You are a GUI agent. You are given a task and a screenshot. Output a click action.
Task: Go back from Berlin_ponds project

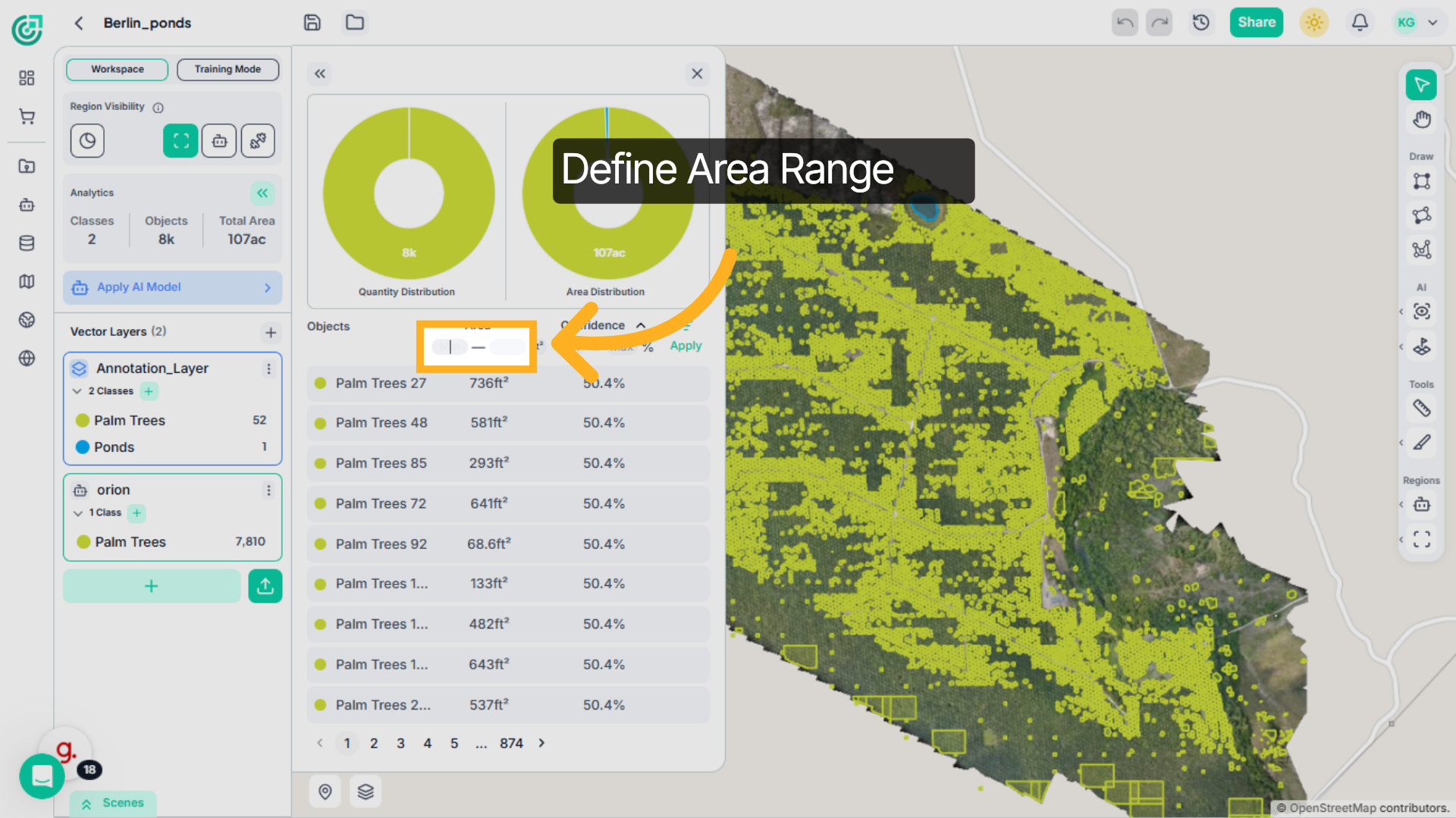tap(79, 23)
